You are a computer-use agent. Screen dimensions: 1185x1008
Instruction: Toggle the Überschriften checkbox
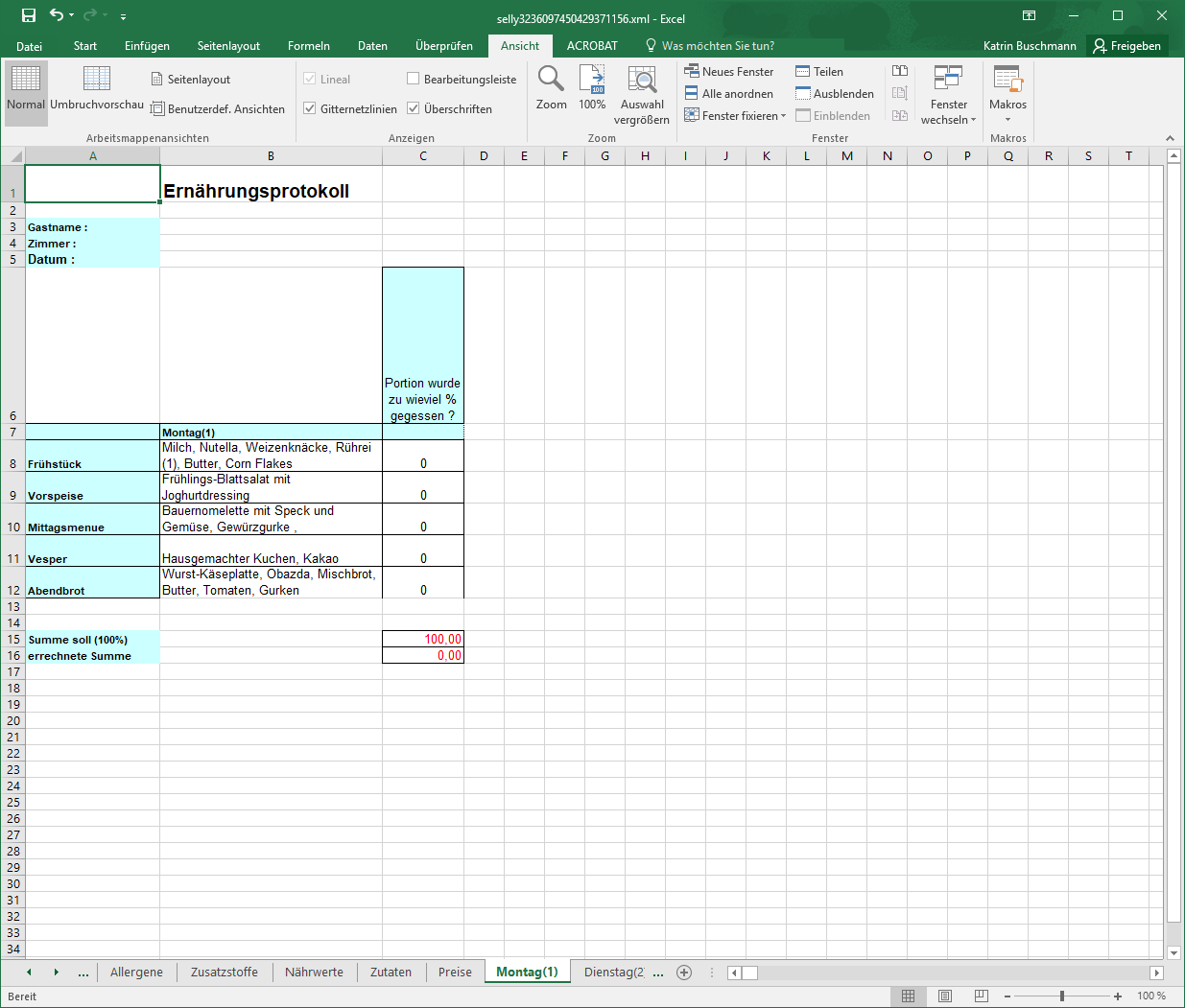click(414, 108)
